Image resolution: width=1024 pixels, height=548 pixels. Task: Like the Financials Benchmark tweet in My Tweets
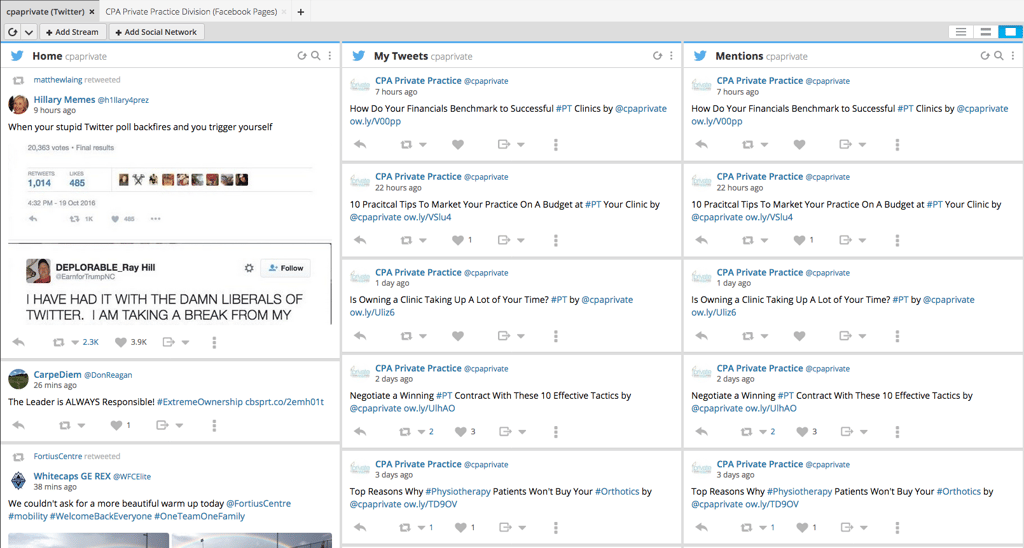pyautogui.click(x=458, y=144)
